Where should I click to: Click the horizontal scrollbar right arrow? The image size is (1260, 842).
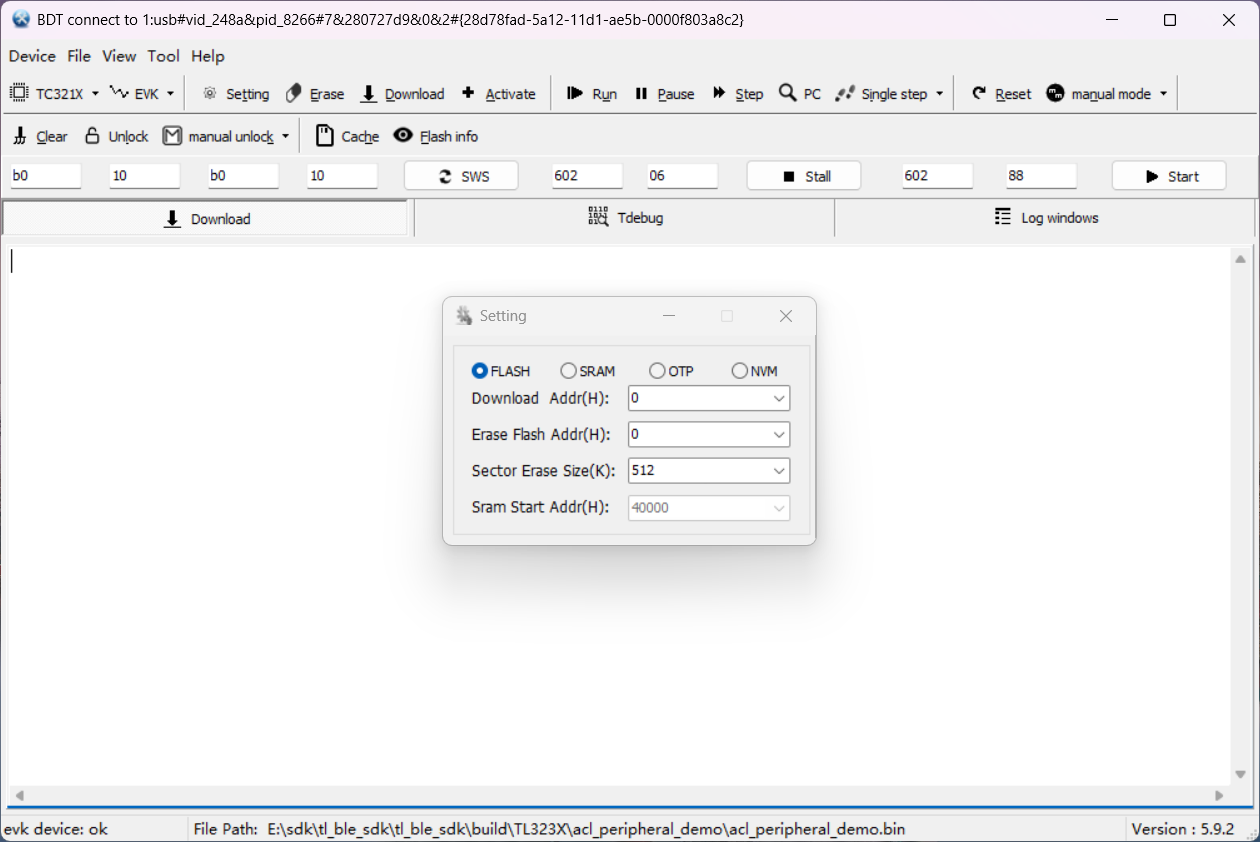pos(1219,796)
